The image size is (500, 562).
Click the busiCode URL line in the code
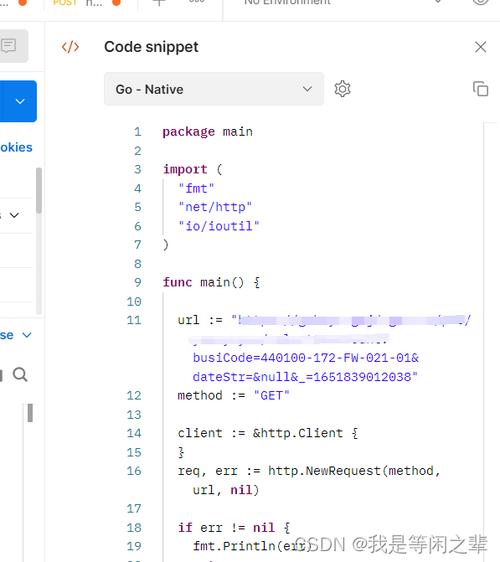click(305, 358)
